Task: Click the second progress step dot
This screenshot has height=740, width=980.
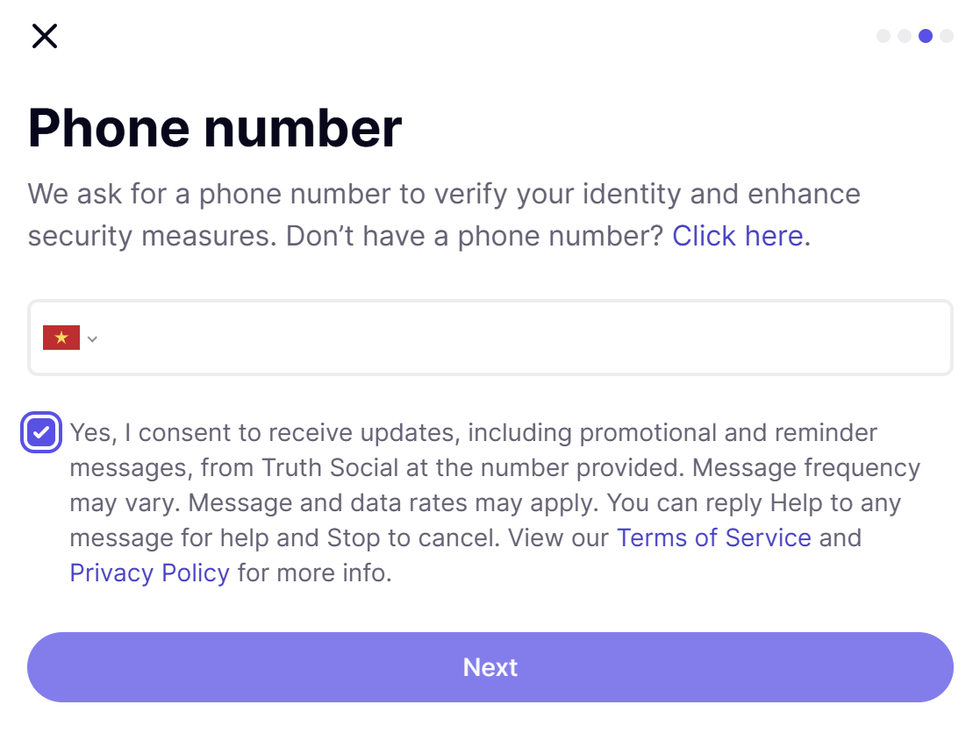Action: coord(904,36)
